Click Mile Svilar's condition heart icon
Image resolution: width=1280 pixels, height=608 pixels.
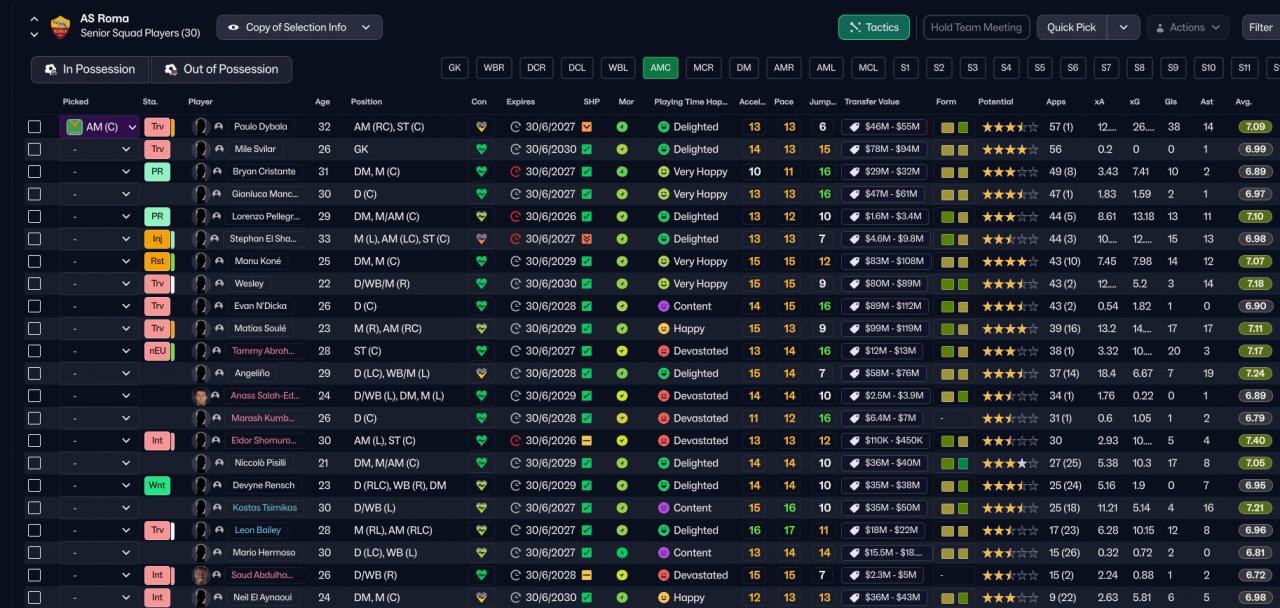coord(481,149)
